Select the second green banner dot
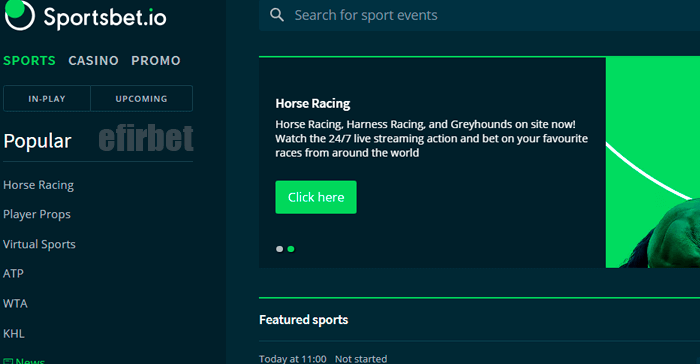 (291, 249)
